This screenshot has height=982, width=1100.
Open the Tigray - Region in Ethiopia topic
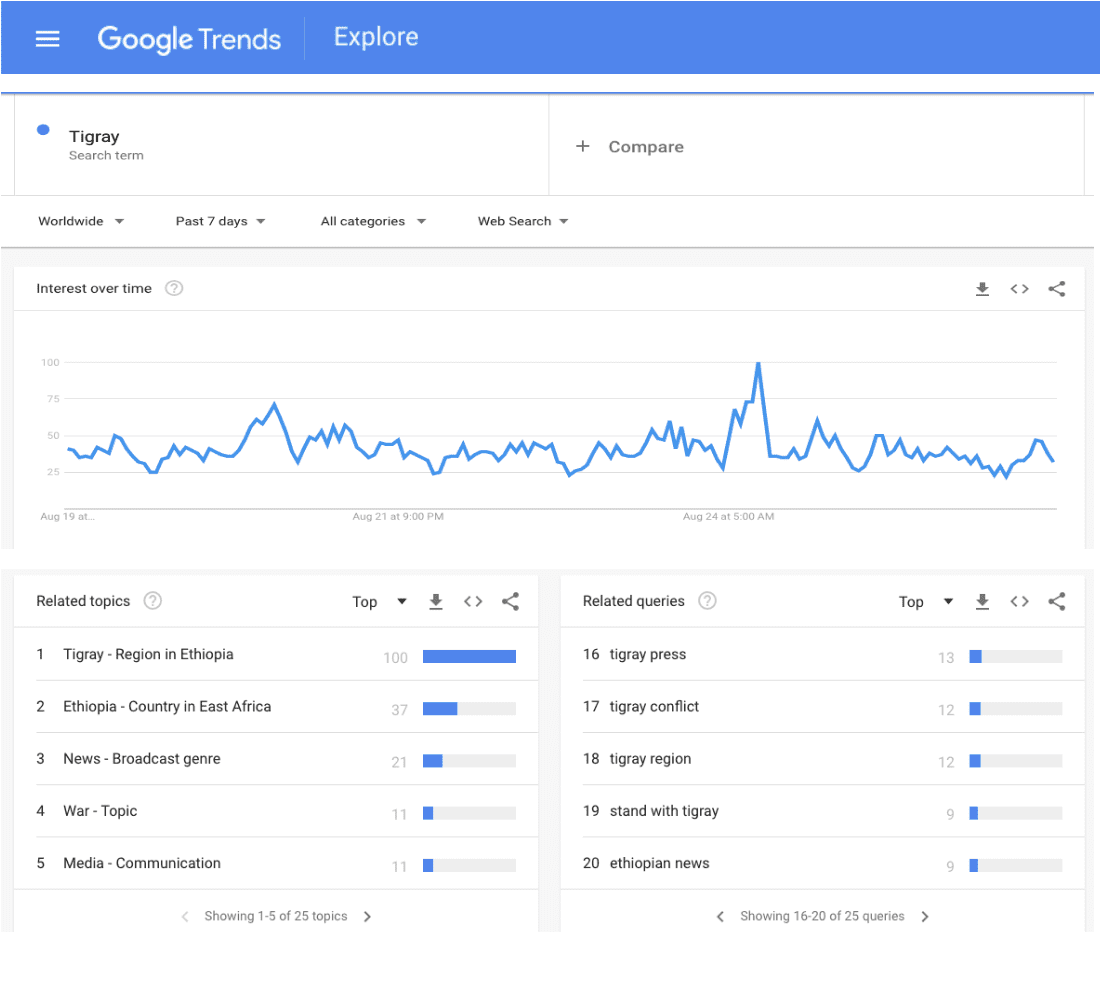(148, 655)
